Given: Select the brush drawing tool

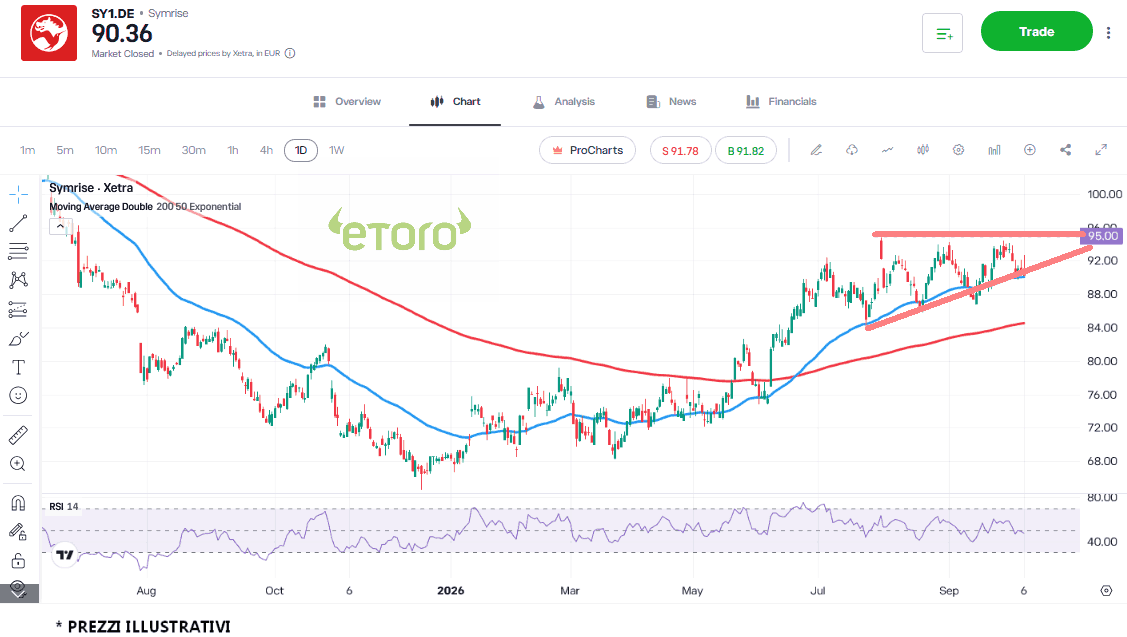Looking at the screenshot, I should [19, 339].
